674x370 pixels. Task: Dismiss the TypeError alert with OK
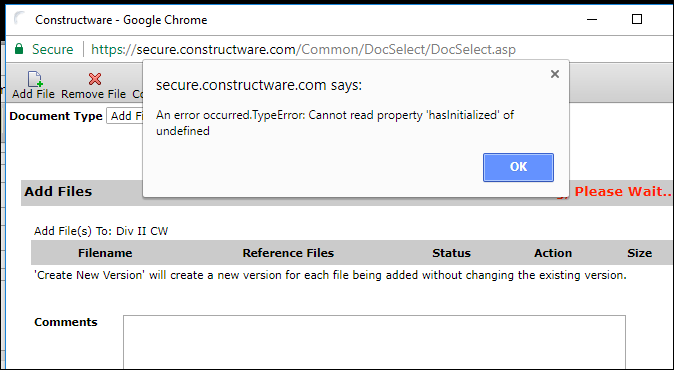tap(518, 168)
